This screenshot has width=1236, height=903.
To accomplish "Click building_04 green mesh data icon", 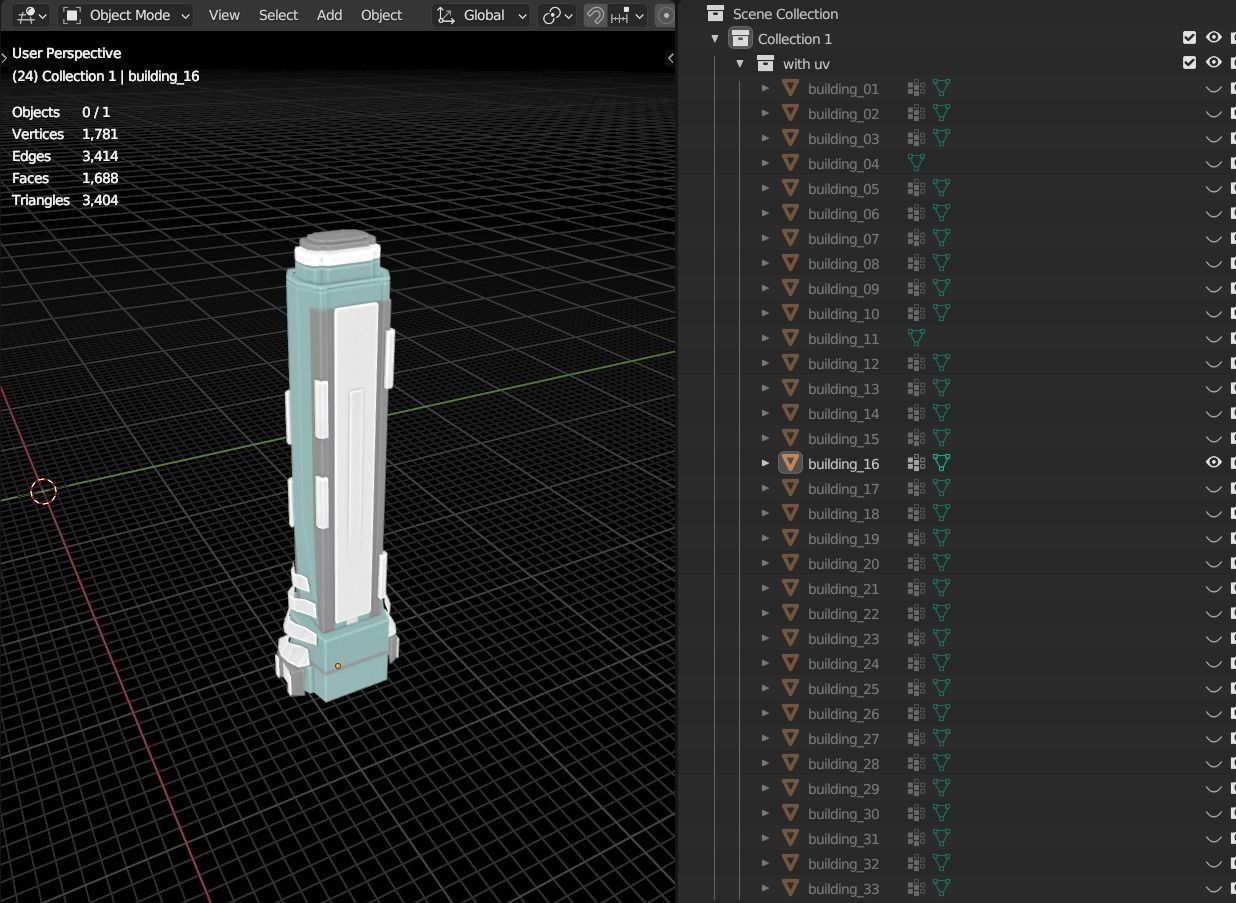I will pyautogui.click(x=915, y=163).
